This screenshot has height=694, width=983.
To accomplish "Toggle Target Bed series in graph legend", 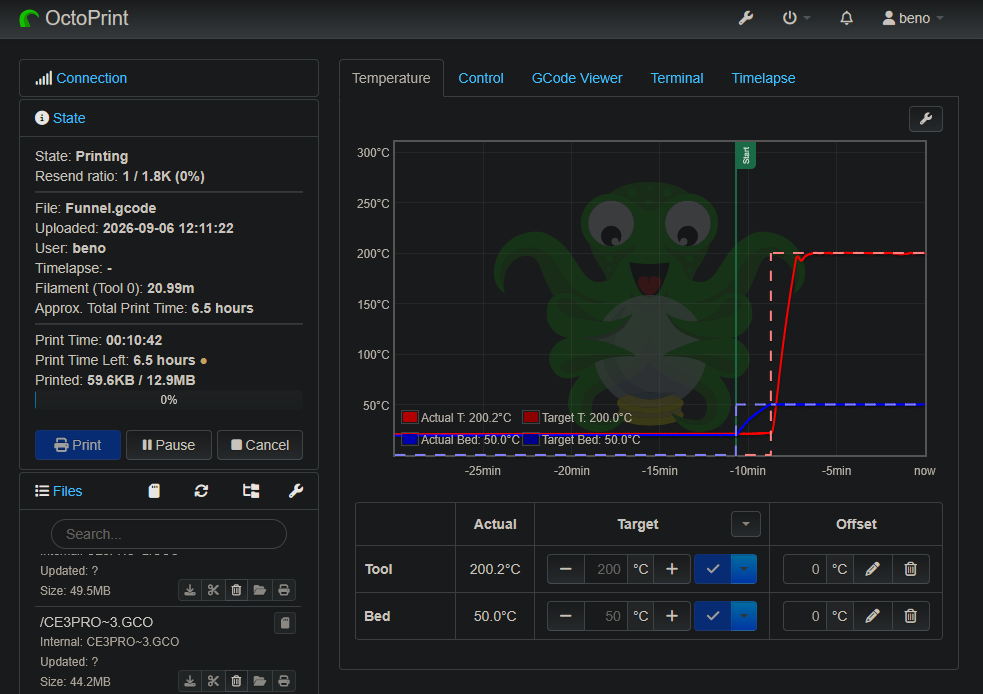I will (x=584, y=439).
